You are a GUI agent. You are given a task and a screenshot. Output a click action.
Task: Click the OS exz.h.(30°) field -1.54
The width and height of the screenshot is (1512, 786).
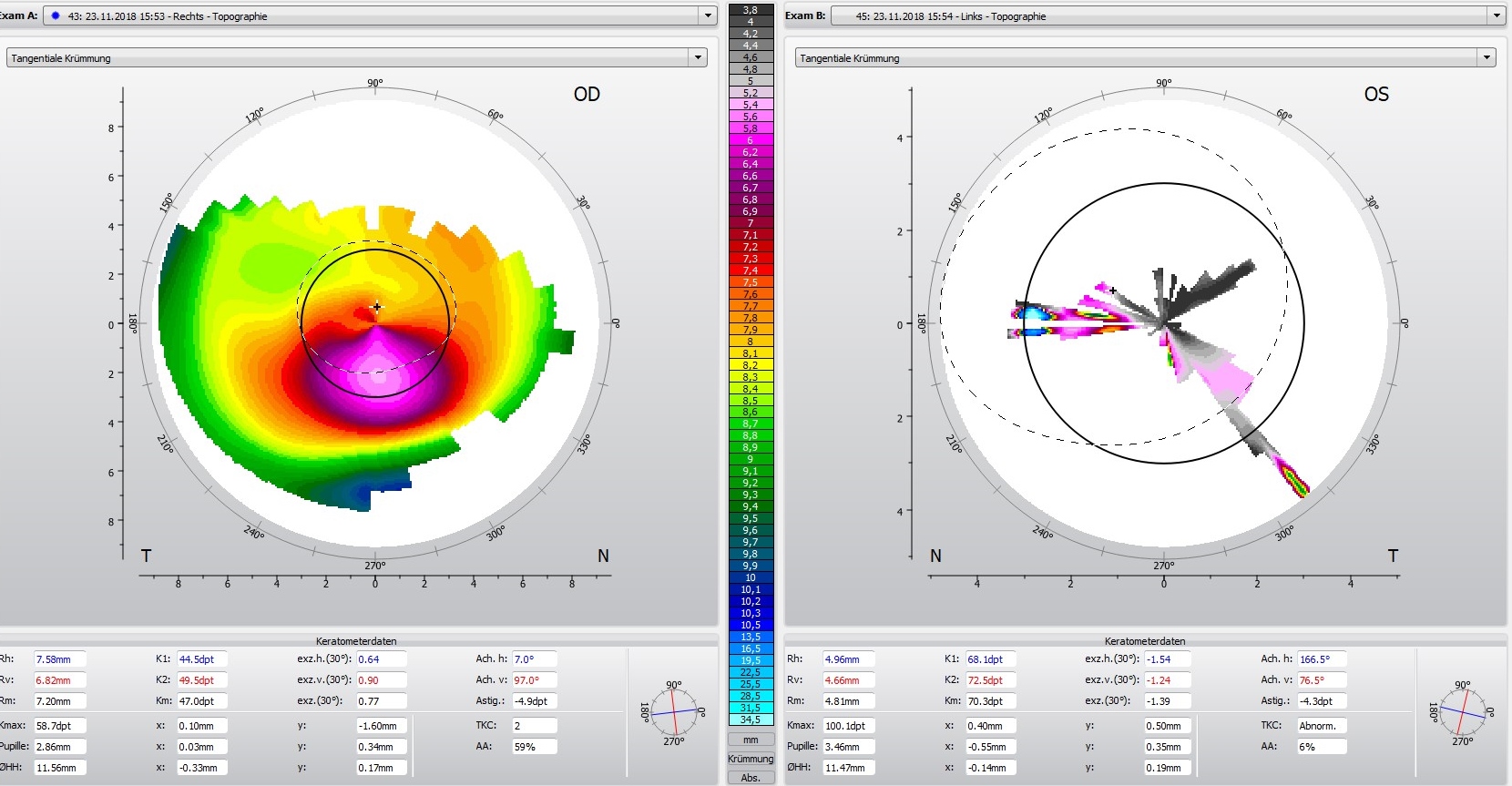pos(1170,659)
